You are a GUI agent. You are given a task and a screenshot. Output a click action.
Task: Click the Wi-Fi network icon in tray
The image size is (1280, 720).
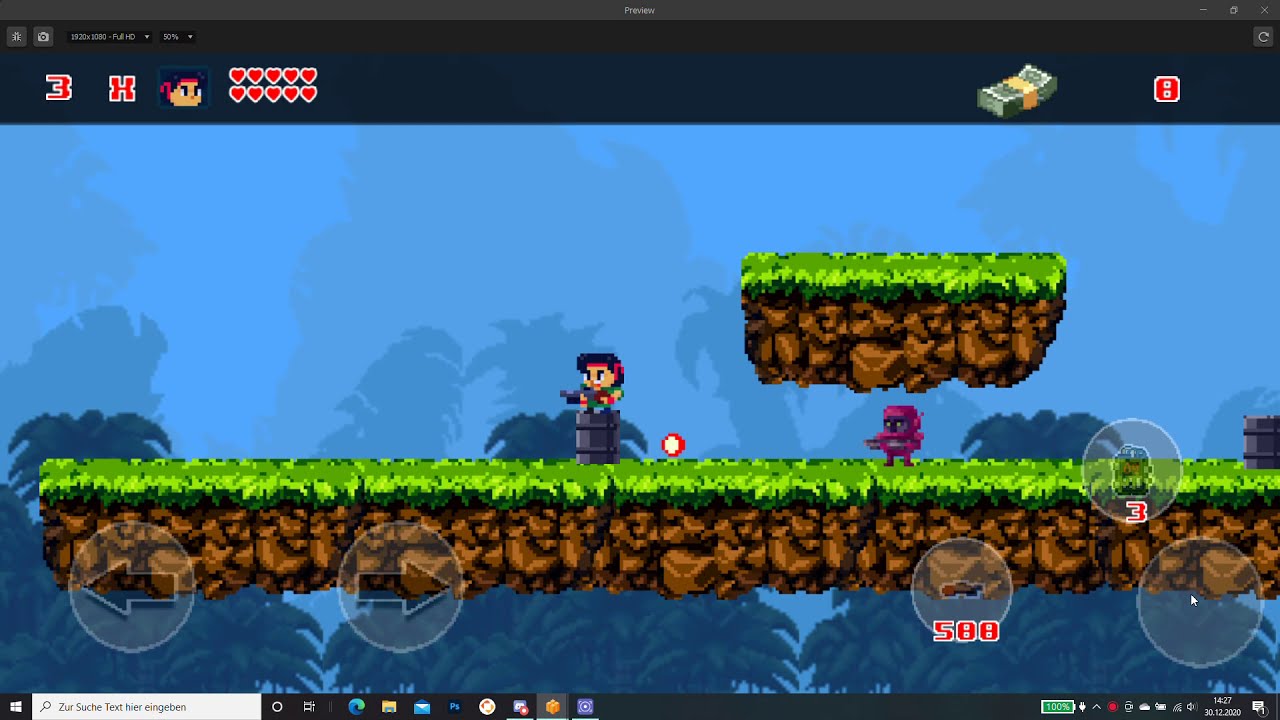1177,707
